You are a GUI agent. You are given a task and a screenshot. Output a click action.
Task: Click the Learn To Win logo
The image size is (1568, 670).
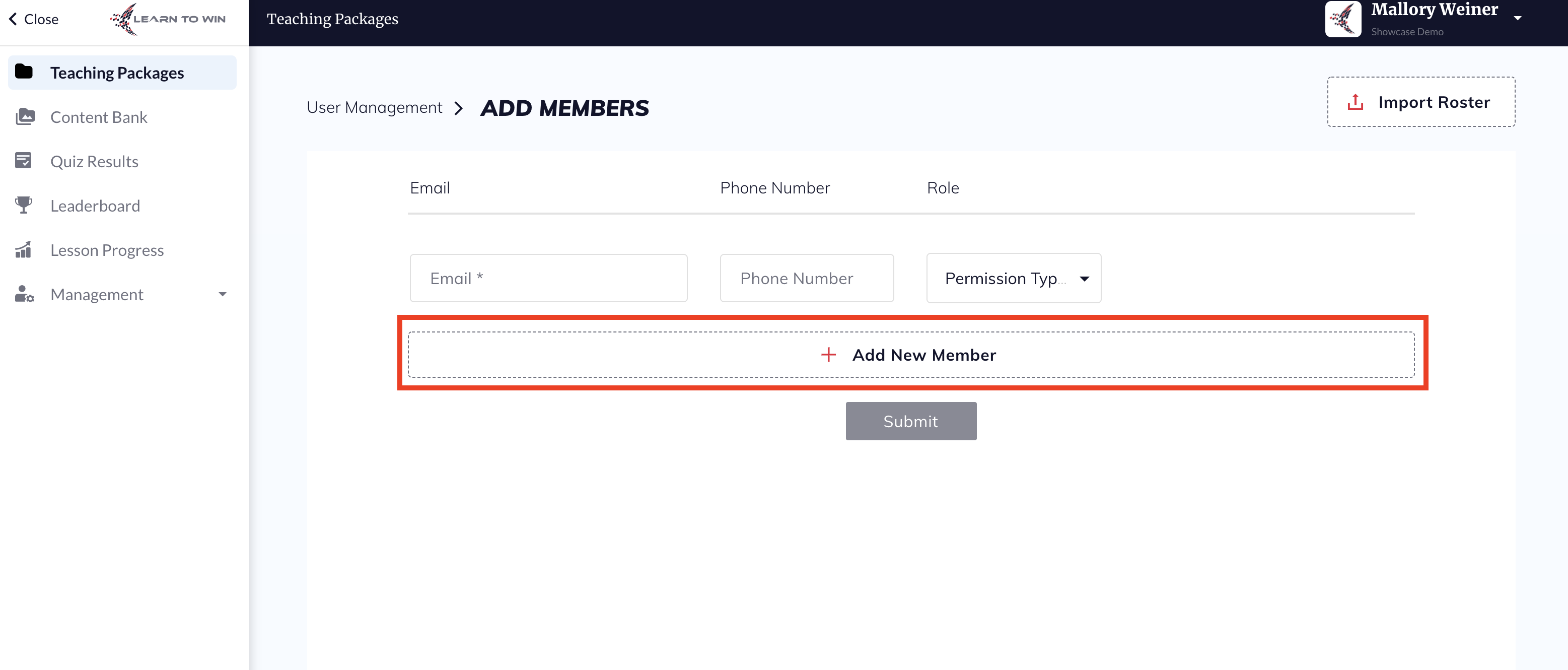(167, 20)
